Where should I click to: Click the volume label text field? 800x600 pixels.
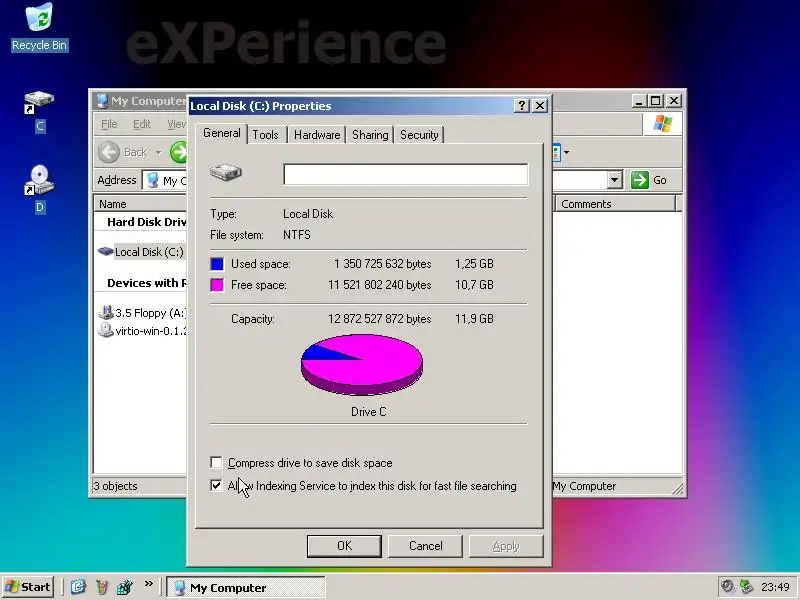tap(406, 174)
